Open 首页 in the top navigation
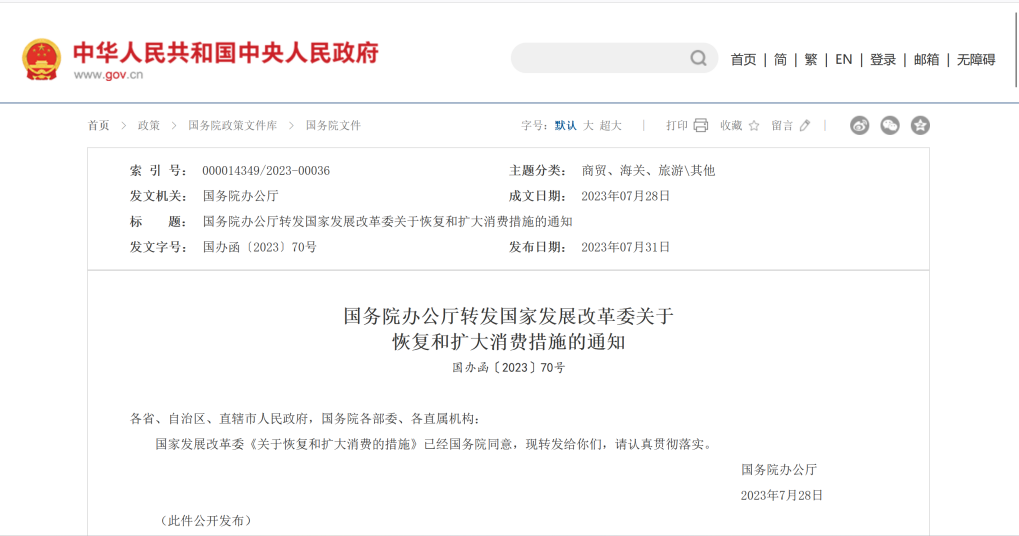The image size is (1019, 536). tap(743, 60)
